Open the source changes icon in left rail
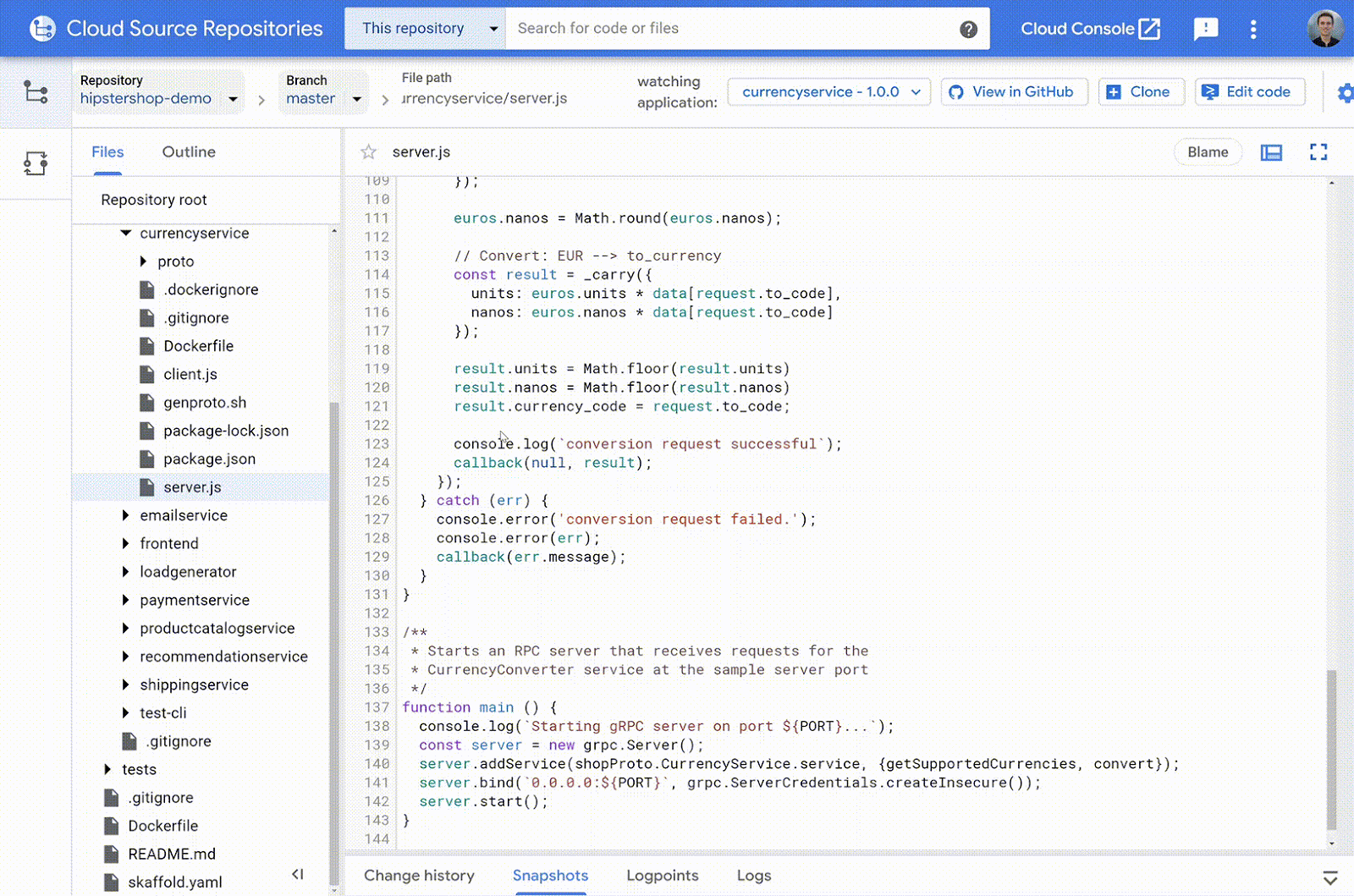The image size is (1354, 896). 36,162
